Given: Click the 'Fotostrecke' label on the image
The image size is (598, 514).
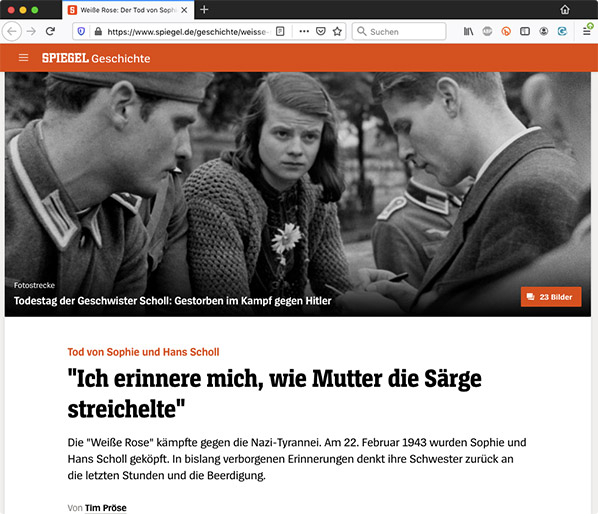Looking at the screenshot, I should 34,285.
